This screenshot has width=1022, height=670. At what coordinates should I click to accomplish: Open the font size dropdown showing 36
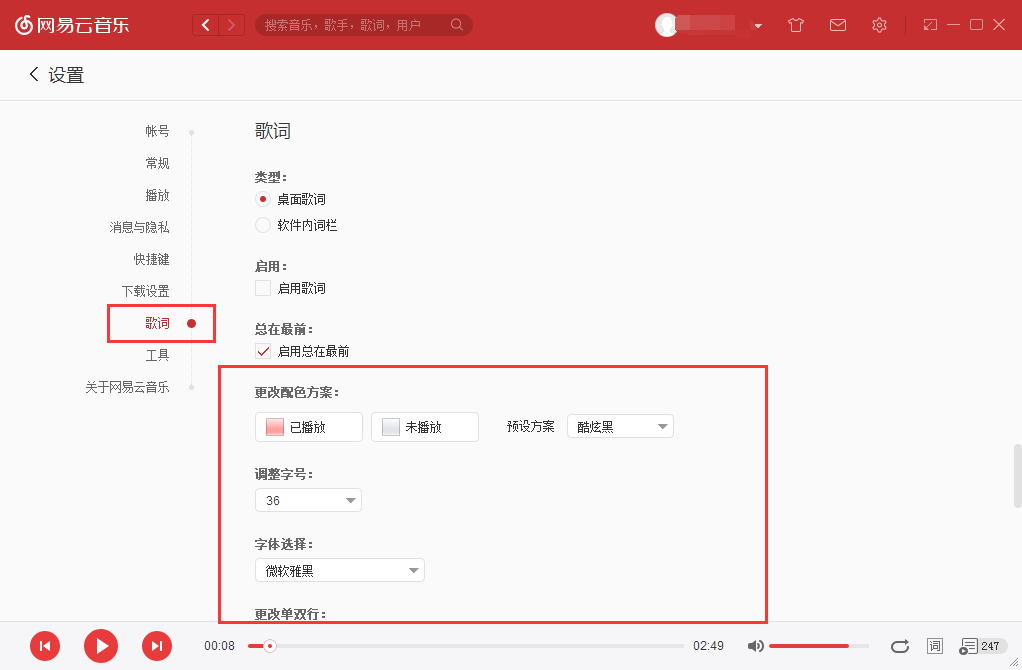point(308,500)
